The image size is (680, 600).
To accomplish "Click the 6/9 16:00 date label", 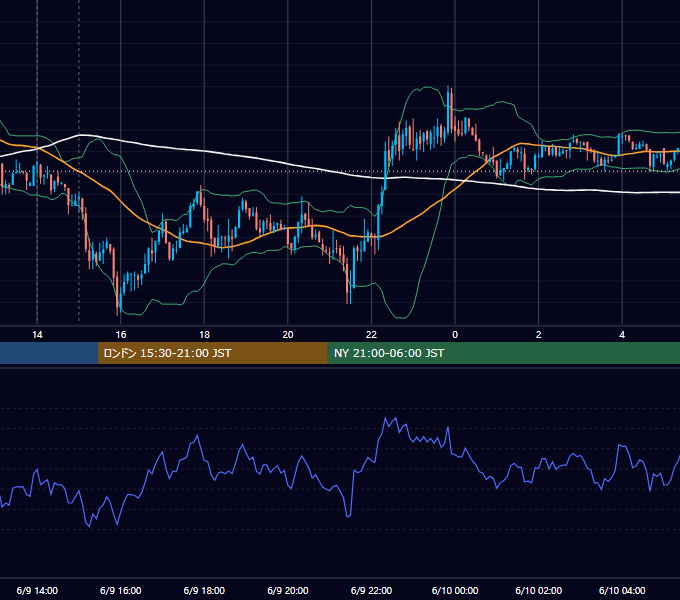I will [121, 590].
